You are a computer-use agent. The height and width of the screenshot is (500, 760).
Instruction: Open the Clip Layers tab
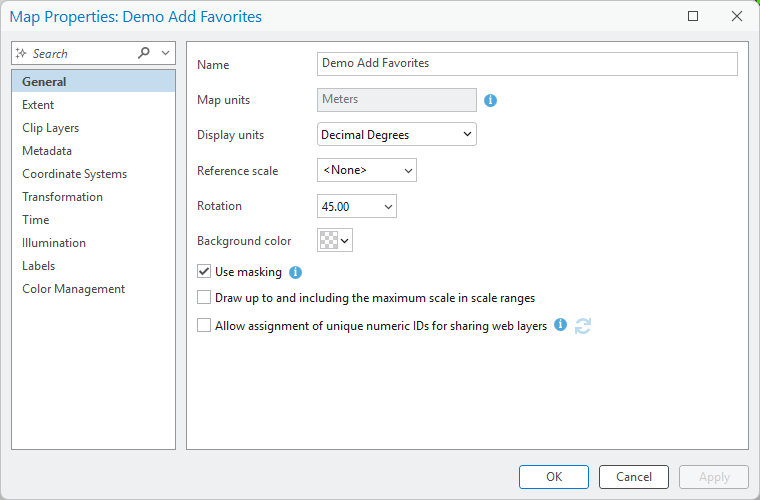94,127
